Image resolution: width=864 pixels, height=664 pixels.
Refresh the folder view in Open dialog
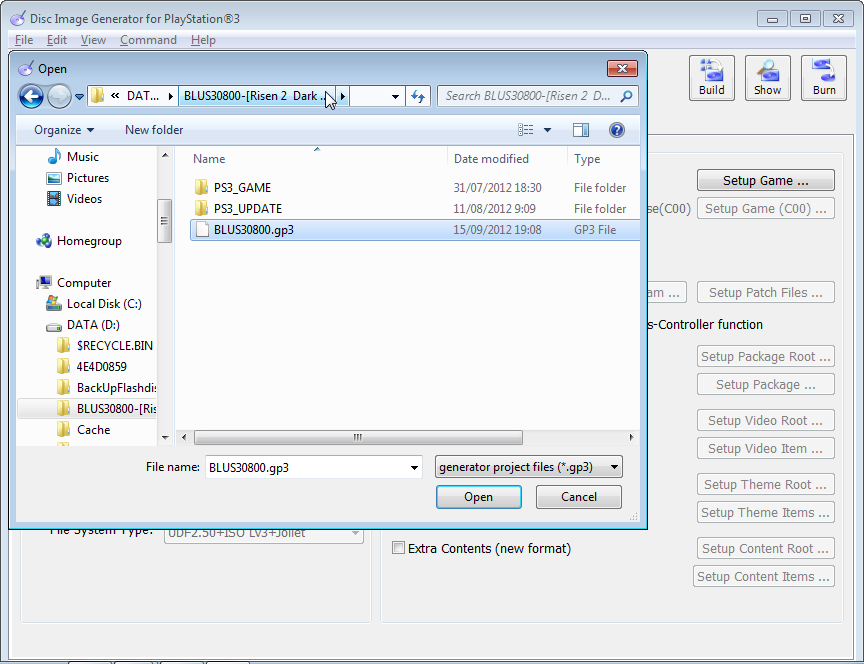pos(418,96)
